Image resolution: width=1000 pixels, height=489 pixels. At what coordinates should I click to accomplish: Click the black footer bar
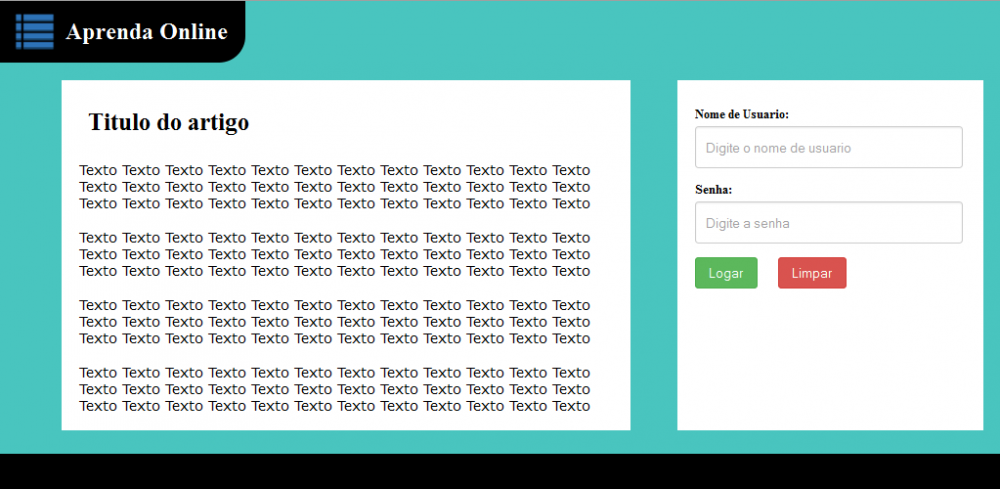click(500, 471)
